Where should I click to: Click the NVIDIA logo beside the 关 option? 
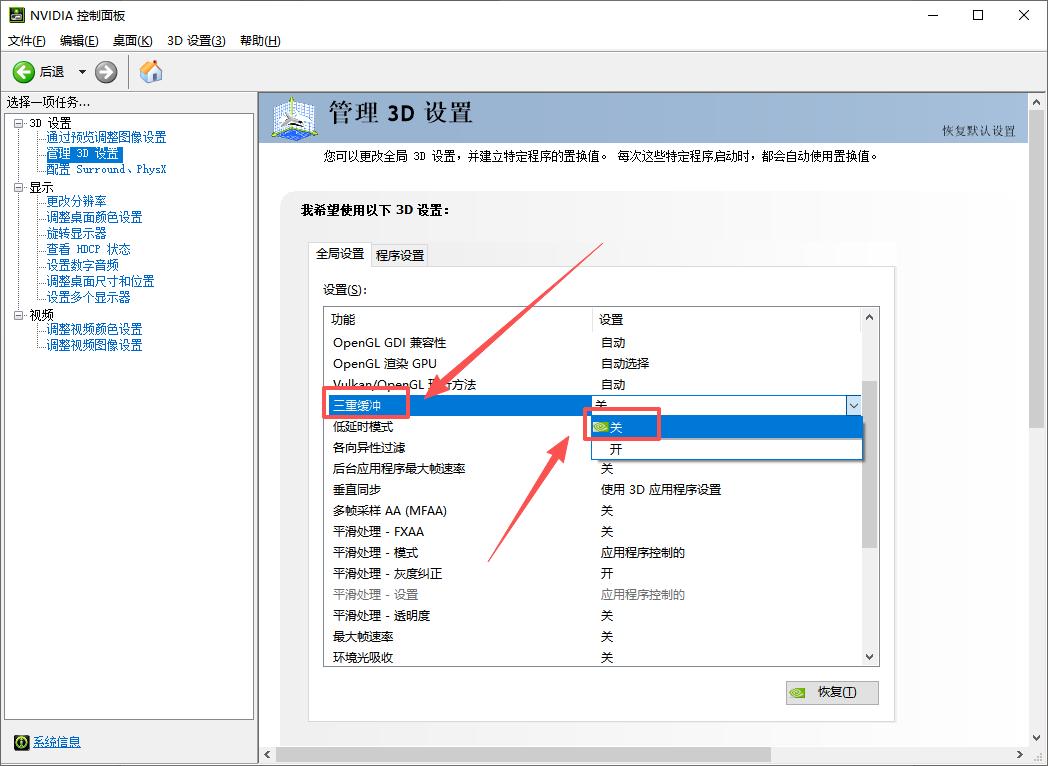coord(600,427)
